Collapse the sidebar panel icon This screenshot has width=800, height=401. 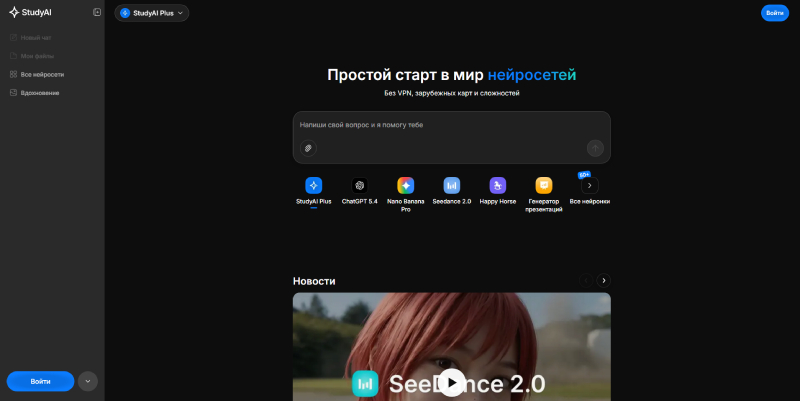click(x=97, y=12)
